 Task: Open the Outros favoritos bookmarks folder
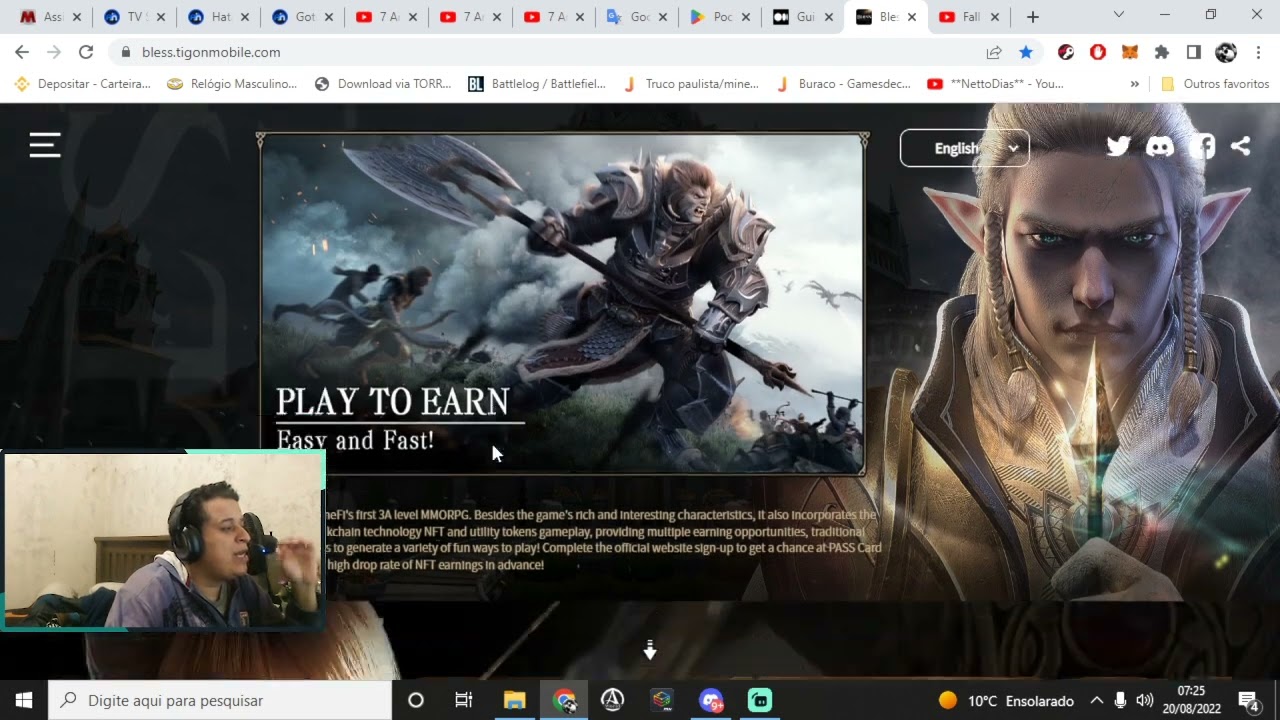click(x=1215, y=84)
